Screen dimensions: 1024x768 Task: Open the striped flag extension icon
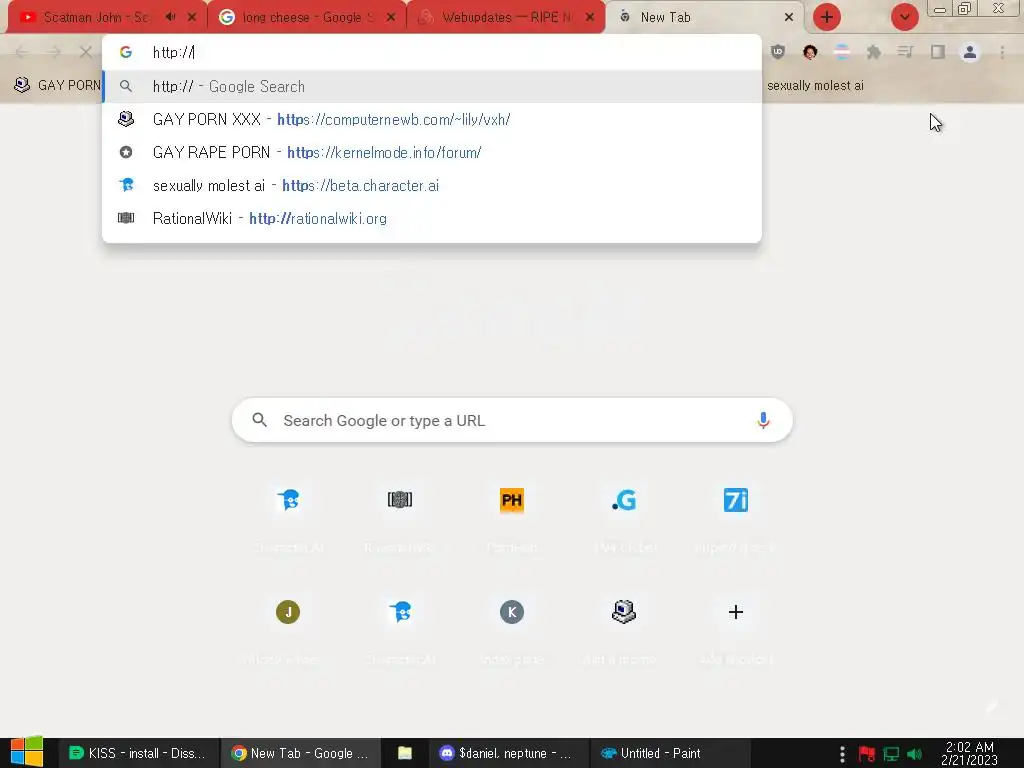point(842,52)
